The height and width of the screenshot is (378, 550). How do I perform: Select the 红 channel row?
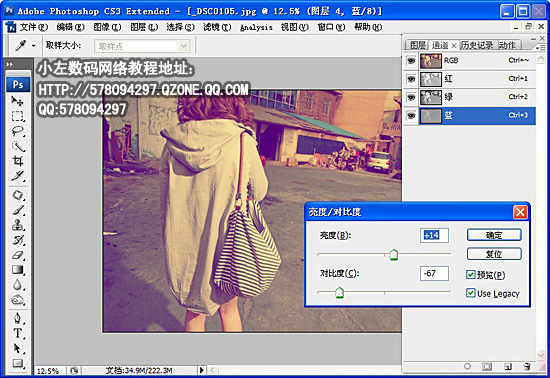477,79
